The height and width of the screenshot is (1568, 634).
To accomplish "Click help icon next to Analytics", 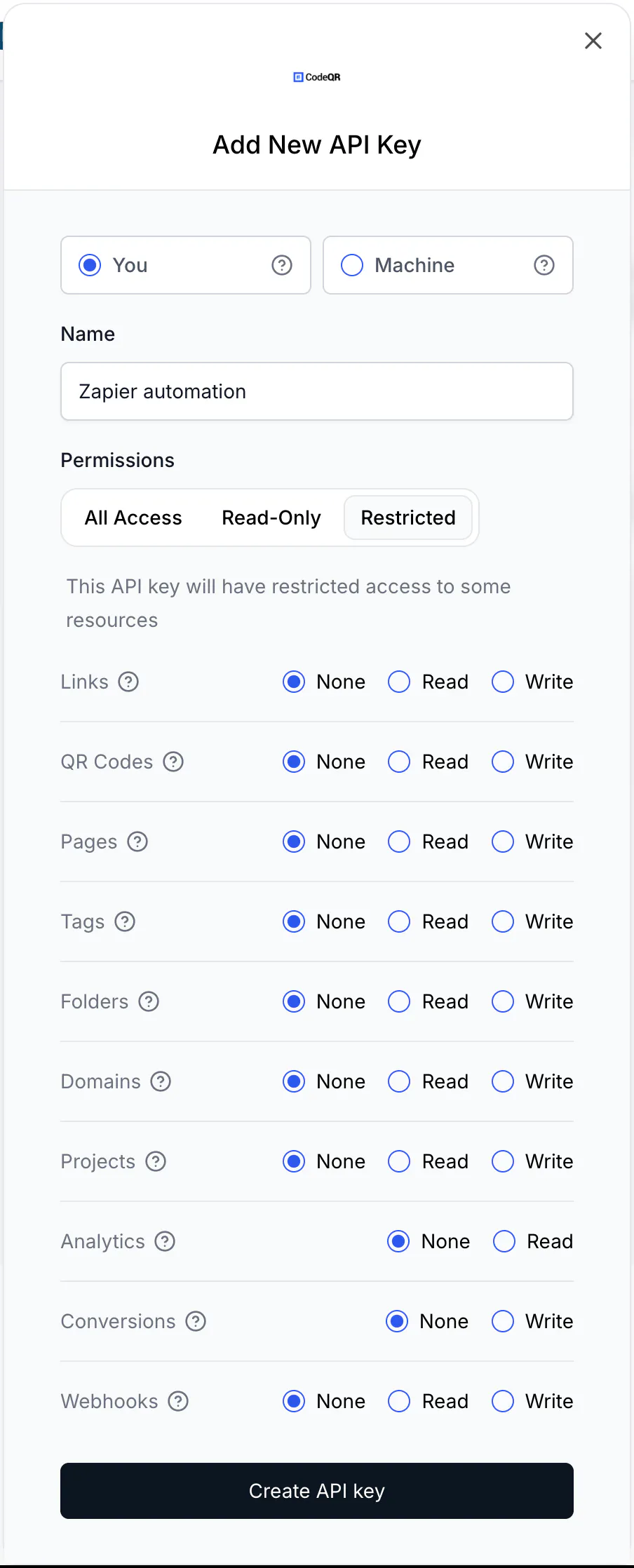I will point(165,1241).
